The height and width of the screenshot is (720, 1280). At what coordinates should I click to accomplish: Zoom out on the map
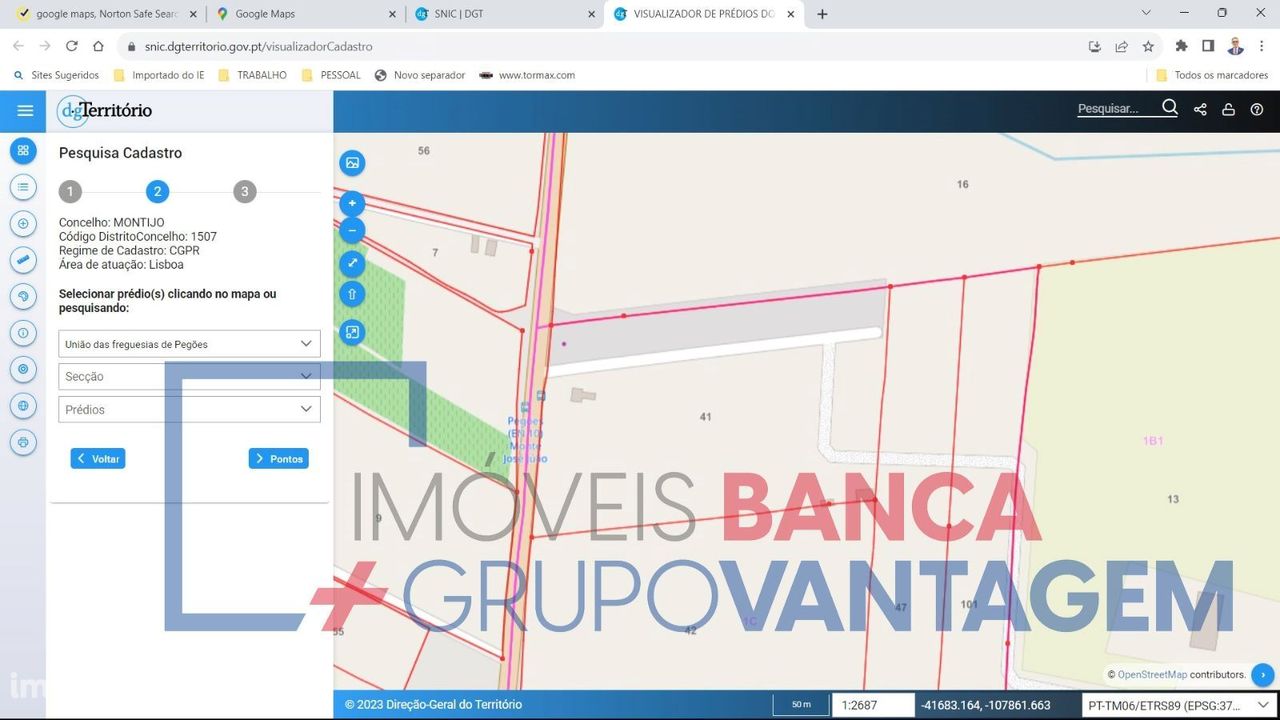[x=352, y=231]
